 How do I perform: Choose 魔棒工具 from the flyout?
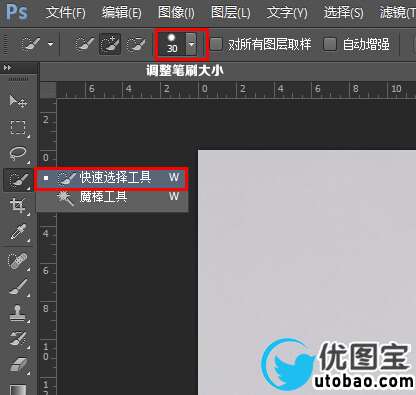coord(112,197)
